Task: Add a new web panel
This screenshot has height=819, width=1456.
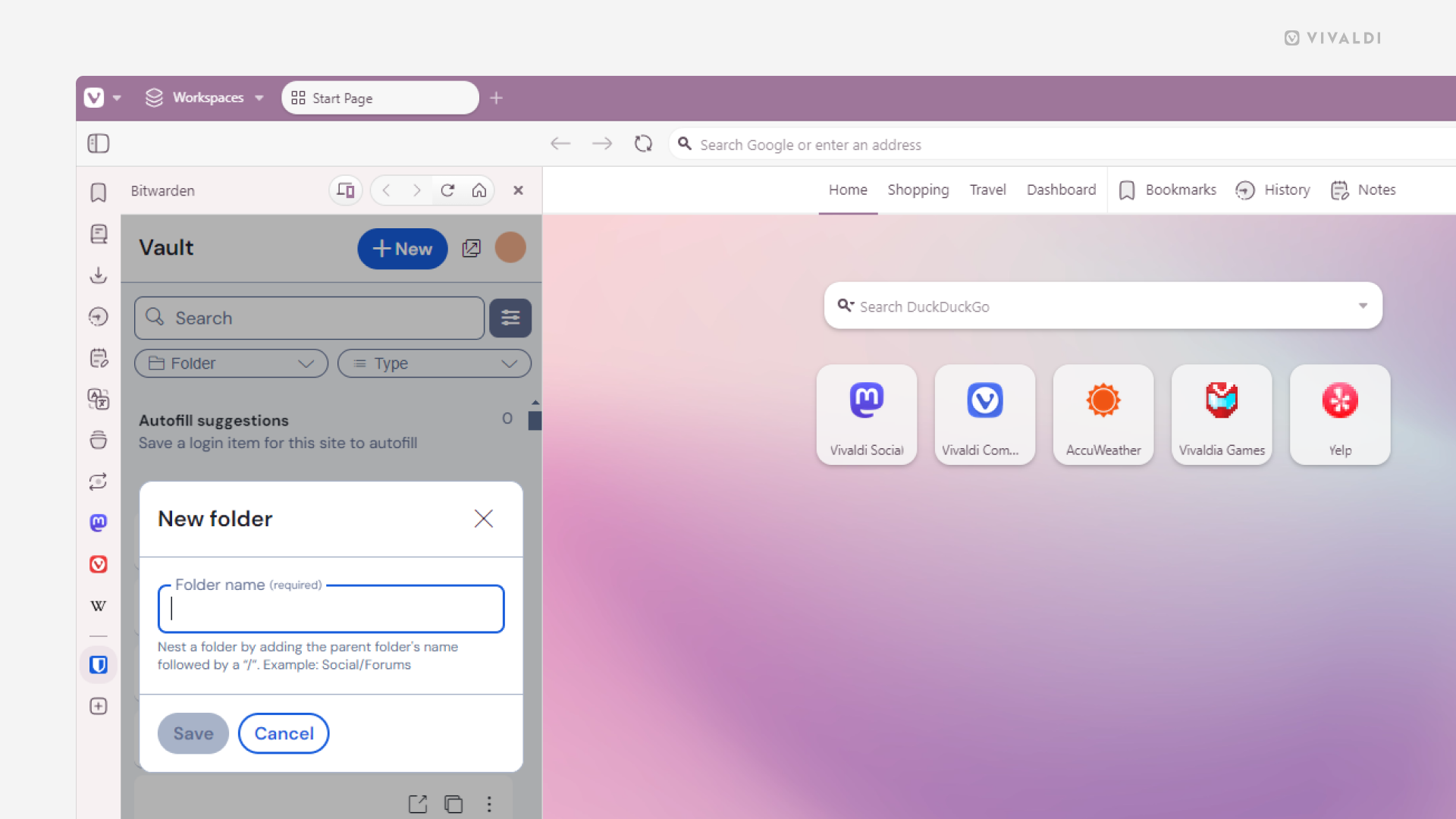Action: tap(99, 706)
